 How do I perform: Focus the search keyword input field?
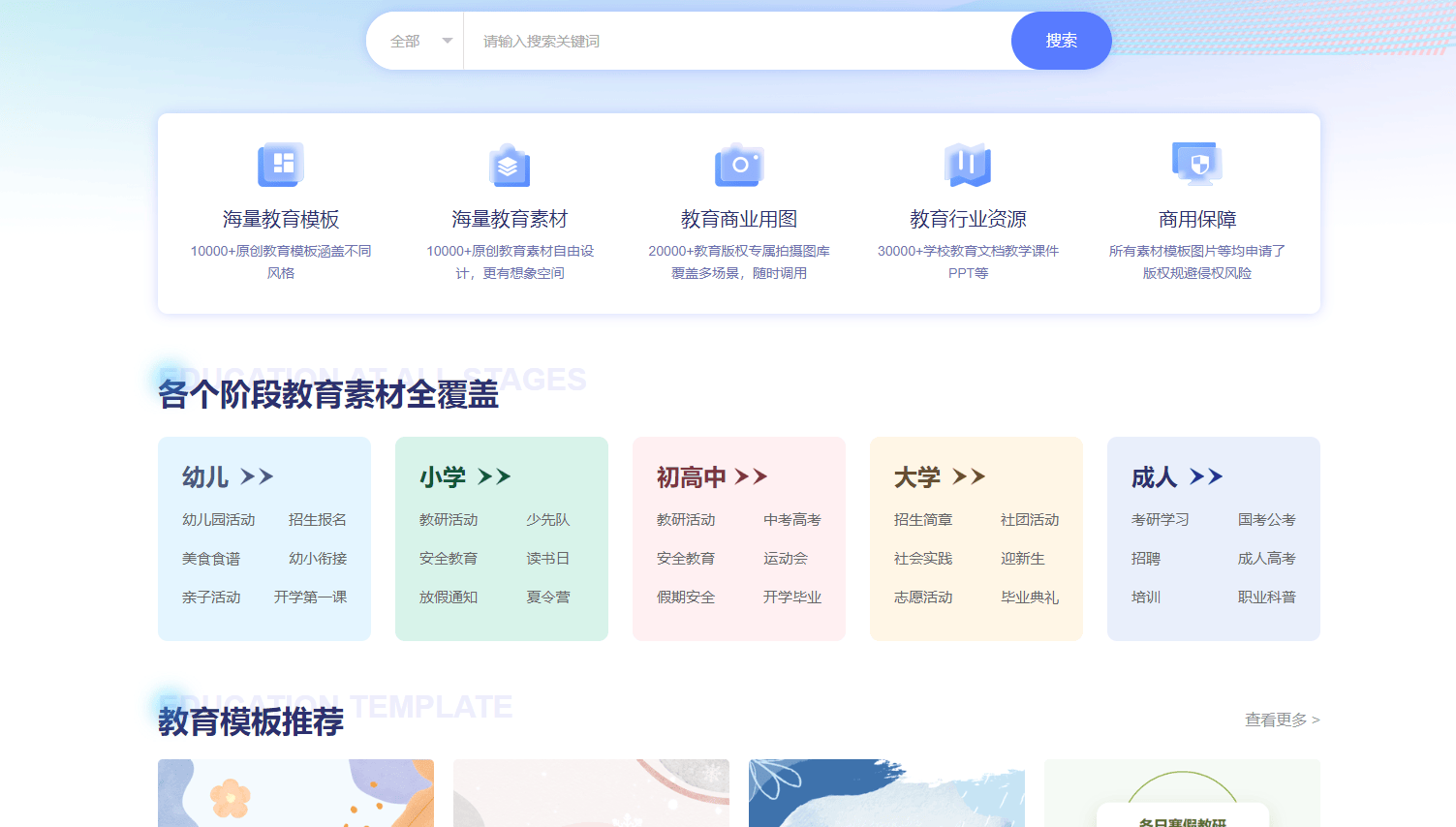pyautogui.click(x=736, y=41)
